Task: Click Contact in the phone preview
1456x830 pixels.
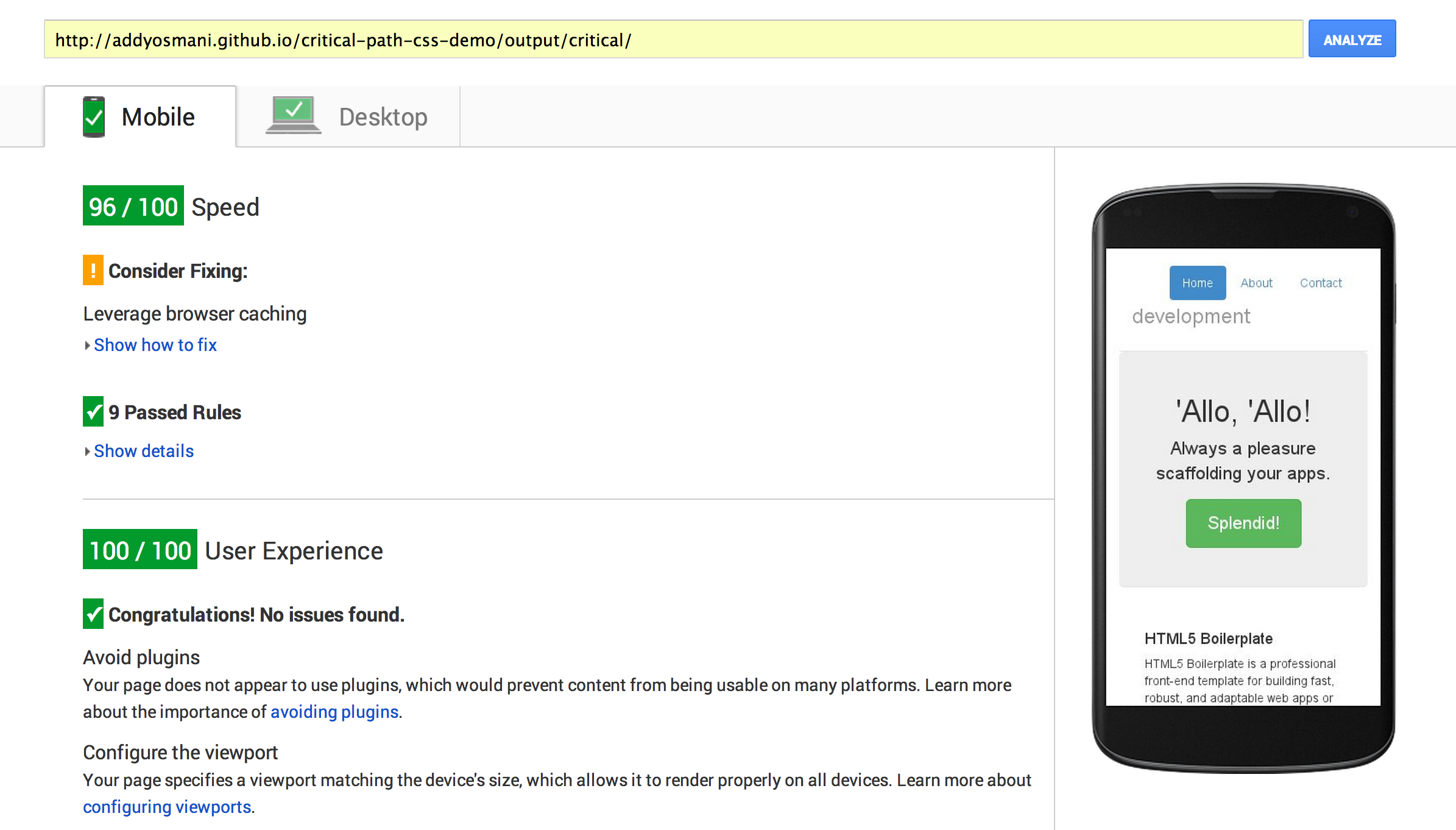Action: click(1320, 283)
